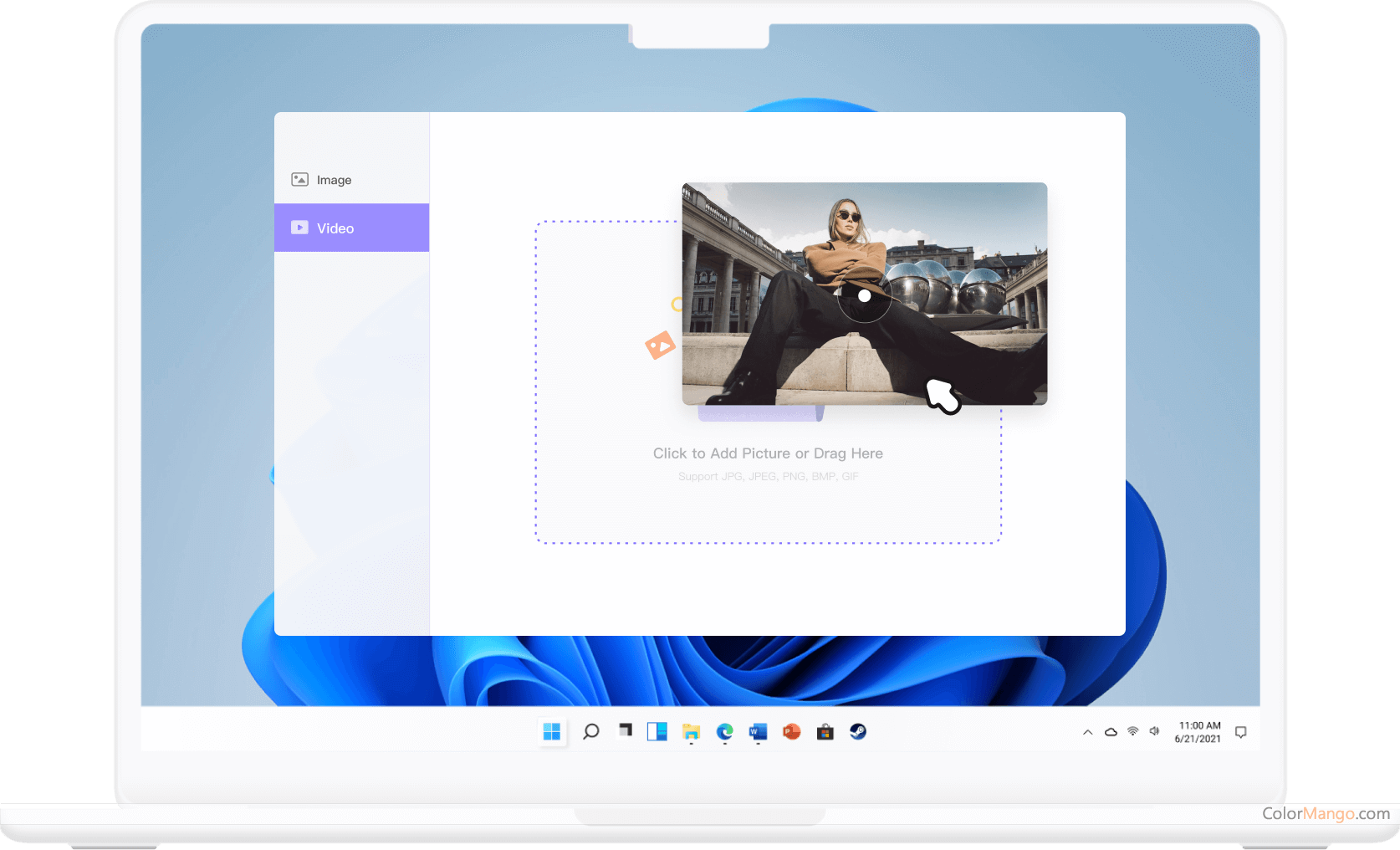Click the OneDrive cloud tray icon

coord(1111,732)
